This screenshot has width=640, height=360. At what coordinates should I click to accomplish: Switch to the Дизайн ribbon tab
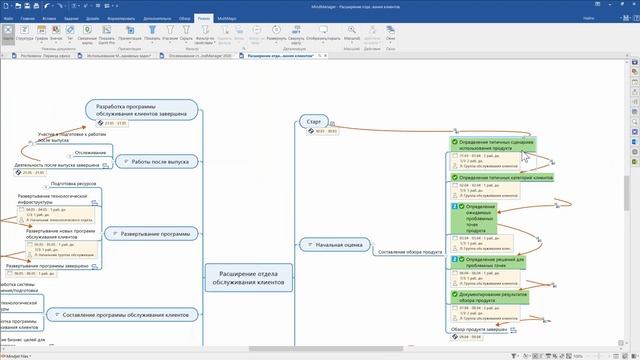click(x=93, y=18)
